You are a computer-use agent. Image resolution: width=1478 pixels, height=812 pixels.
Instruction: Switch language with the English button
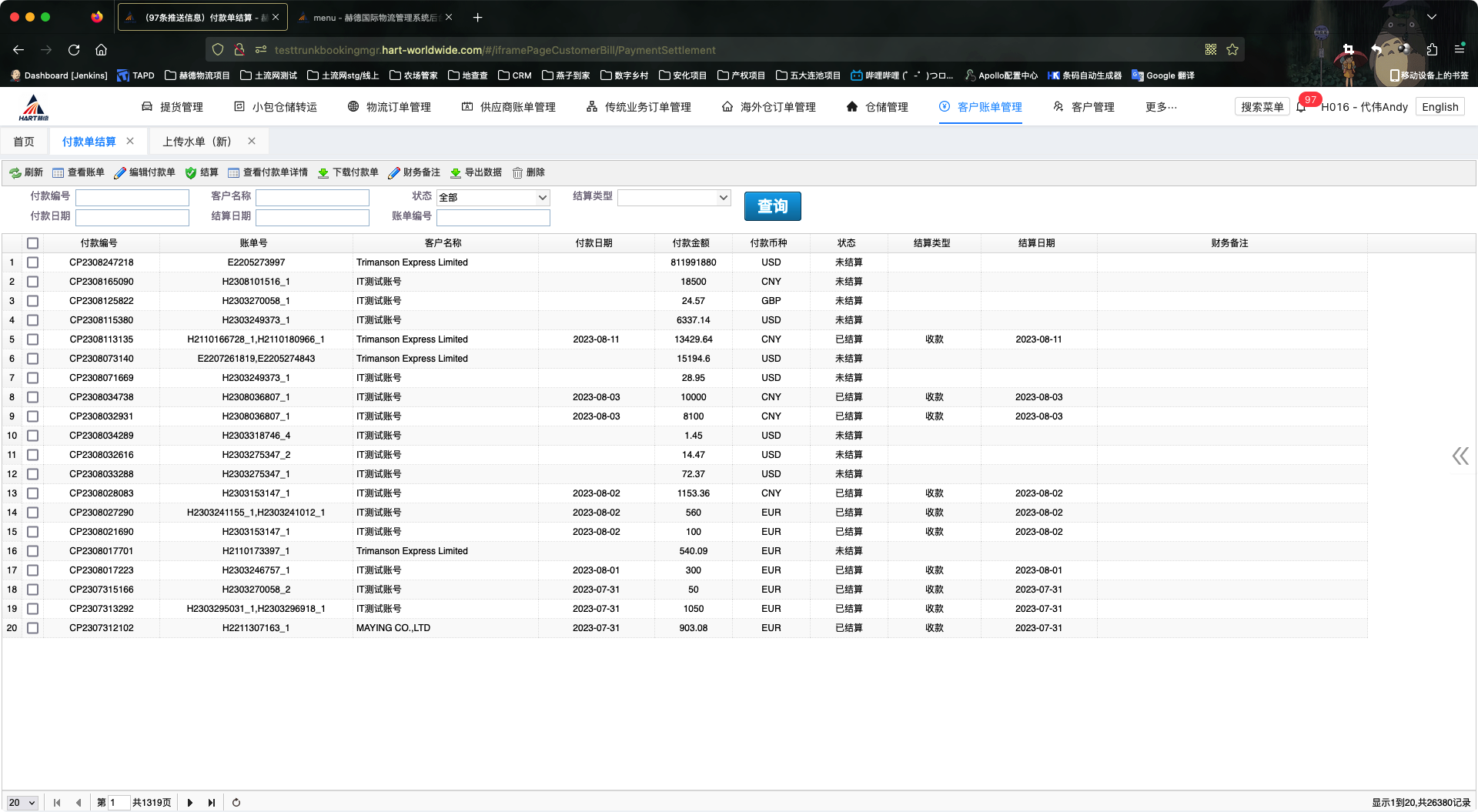click(x=1440, y=107)
